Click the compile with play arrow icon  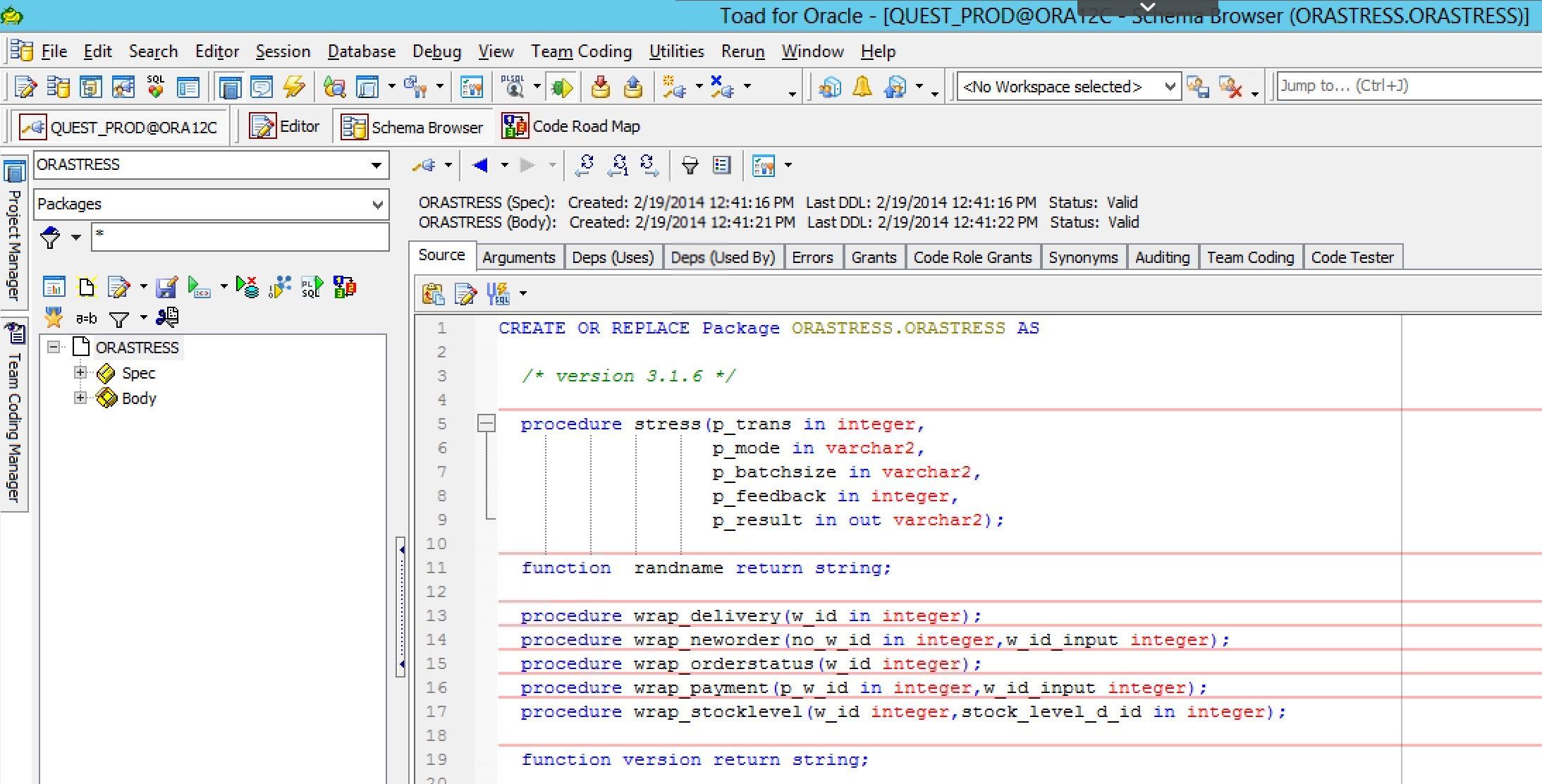pyautogui.click(x=200, y=287)
